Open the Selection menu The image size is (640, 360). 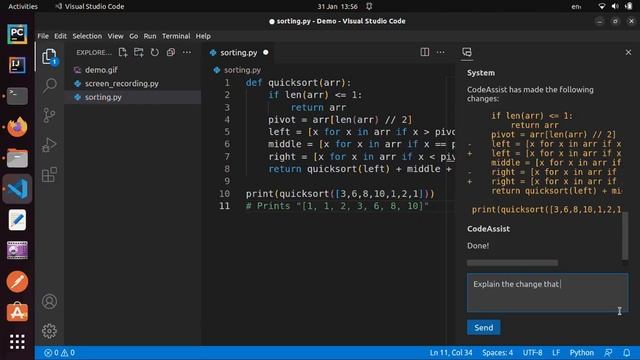[87, 36]
